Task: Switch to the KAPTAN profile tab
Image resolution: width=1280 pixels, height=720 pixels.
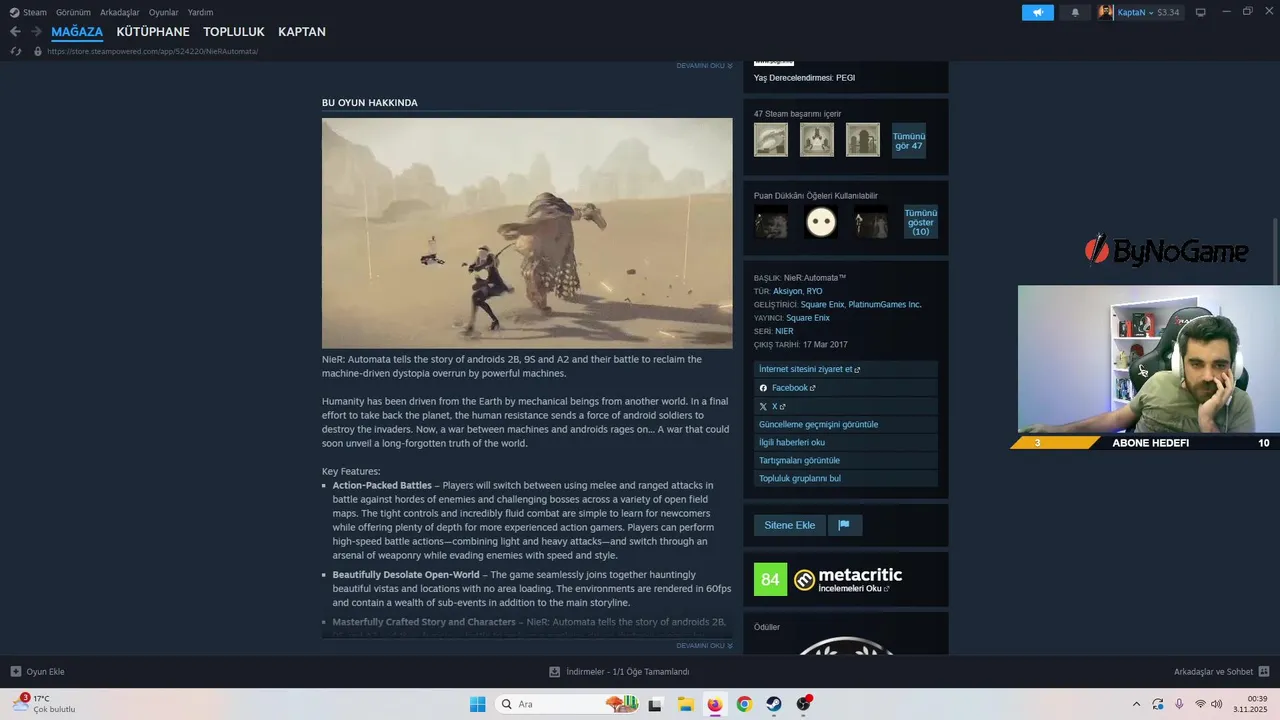Action: (x=302, y=32)
